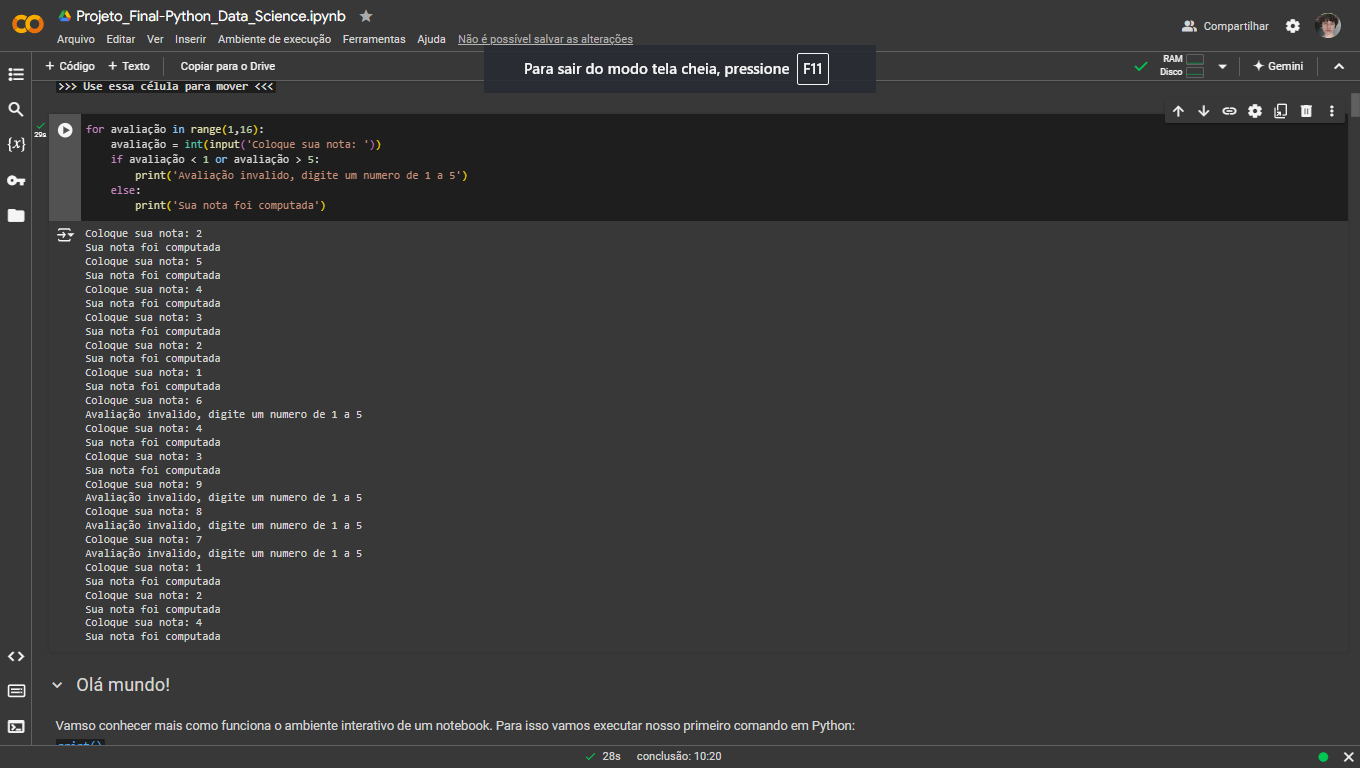Toggle the cell output display icon
The height and width of the screenshot is (768, 1360).
(65, 235)
